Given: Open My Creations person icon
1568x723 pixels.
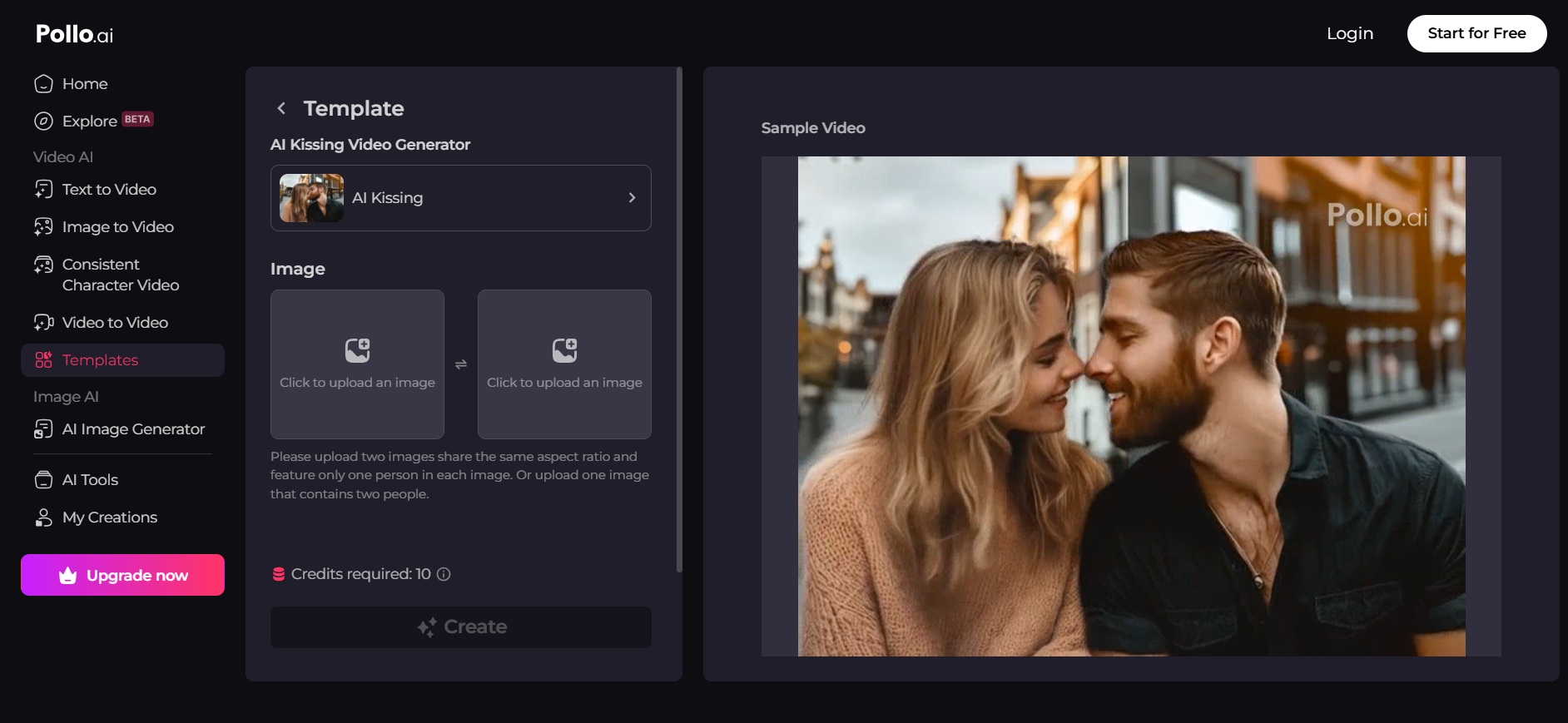Looking at the screenshot, I should coord(43,517).
